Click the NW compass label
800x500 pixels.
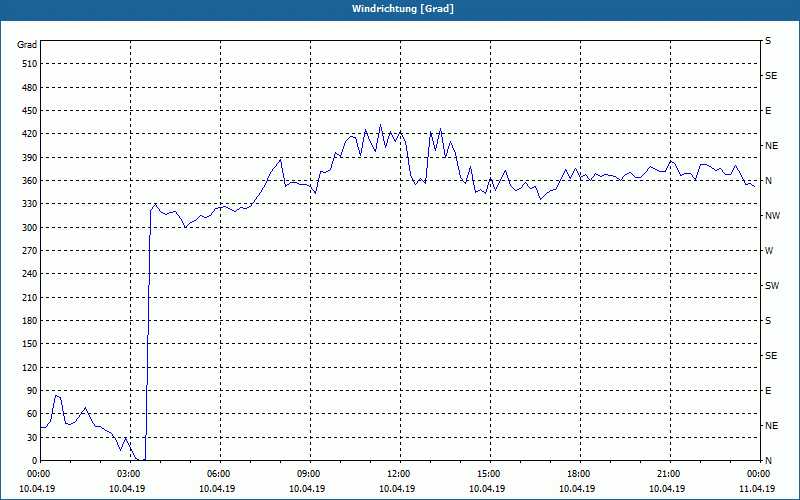coord(772,216)
